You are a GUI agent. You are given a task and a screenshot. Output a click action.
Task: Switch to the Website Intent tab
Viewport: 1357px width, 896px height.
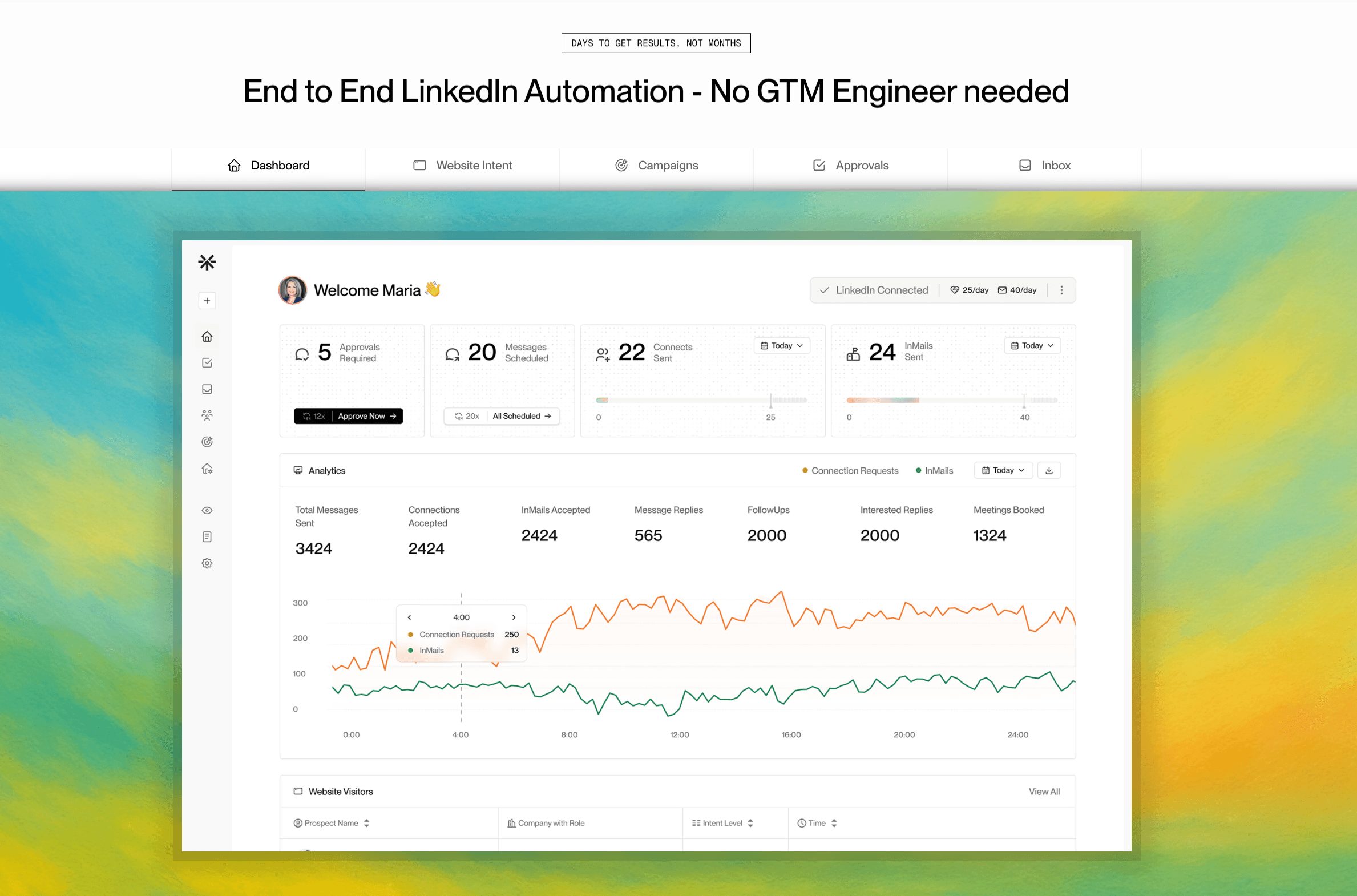point(462,166)
